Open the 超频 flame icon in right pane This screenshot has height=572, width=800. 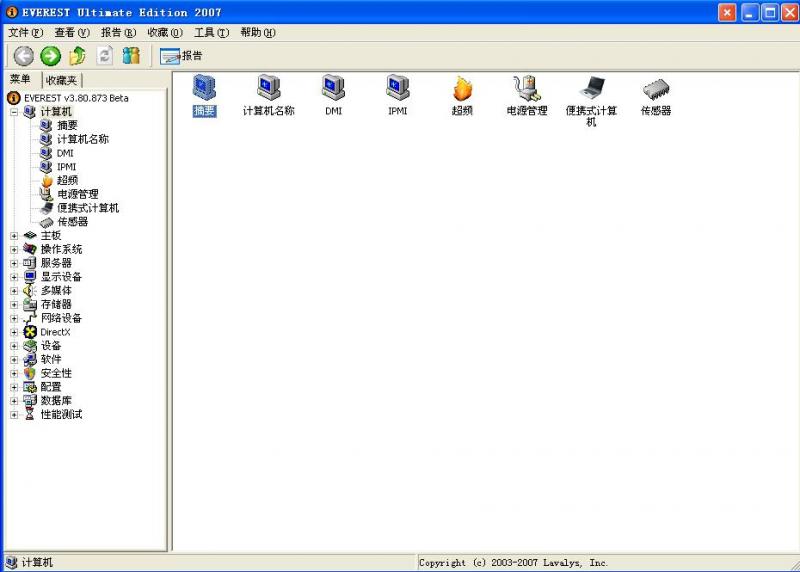click(x=462, y=96)
